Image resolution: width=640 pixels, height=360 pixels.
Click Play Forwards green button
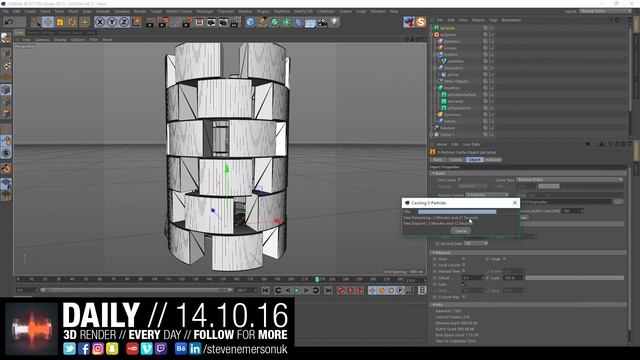pyautogui.click(x=296, y=290)
